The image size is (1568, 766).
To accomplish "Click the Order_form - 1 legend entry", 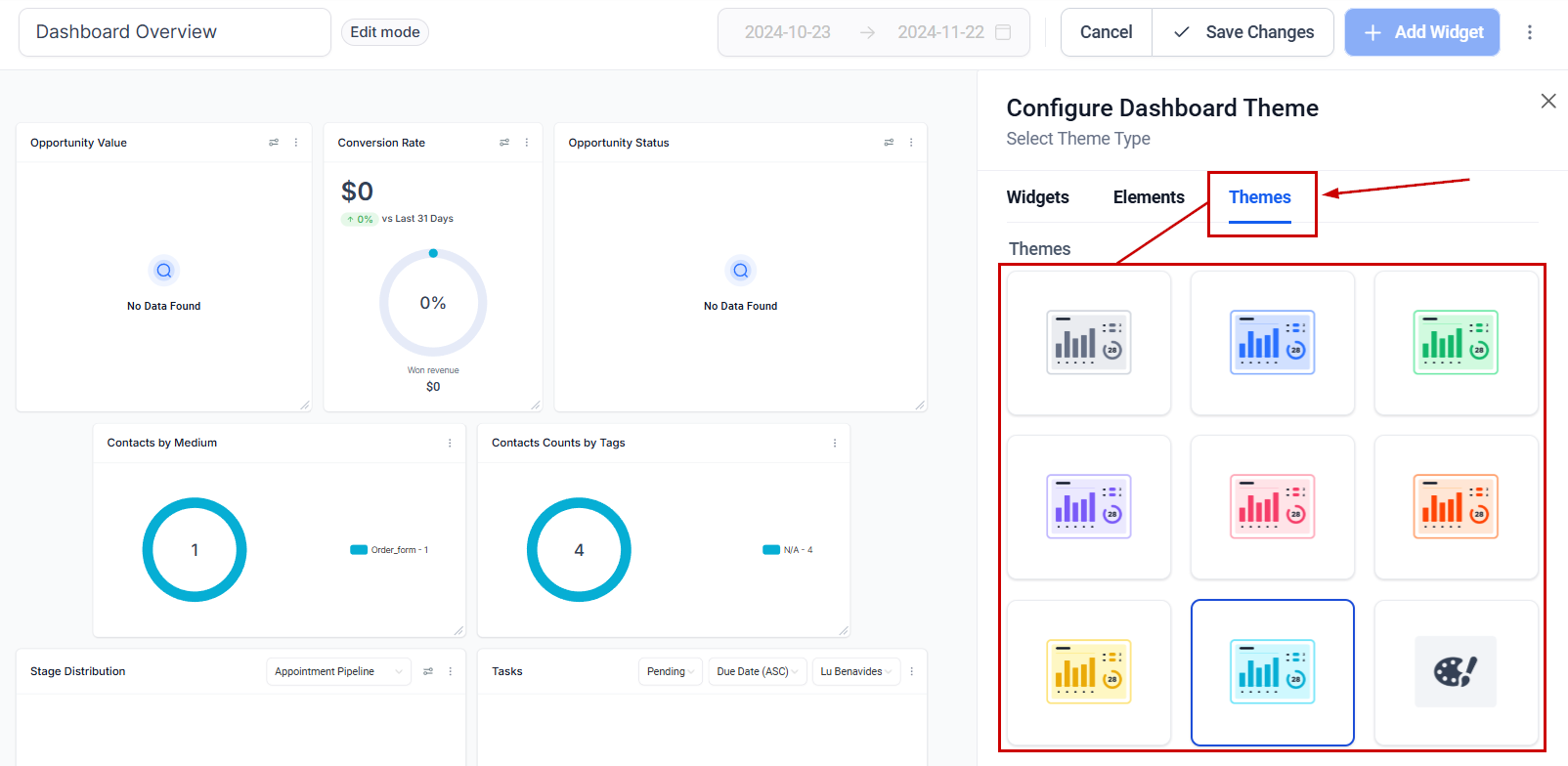I will click(x=390, y=550).
